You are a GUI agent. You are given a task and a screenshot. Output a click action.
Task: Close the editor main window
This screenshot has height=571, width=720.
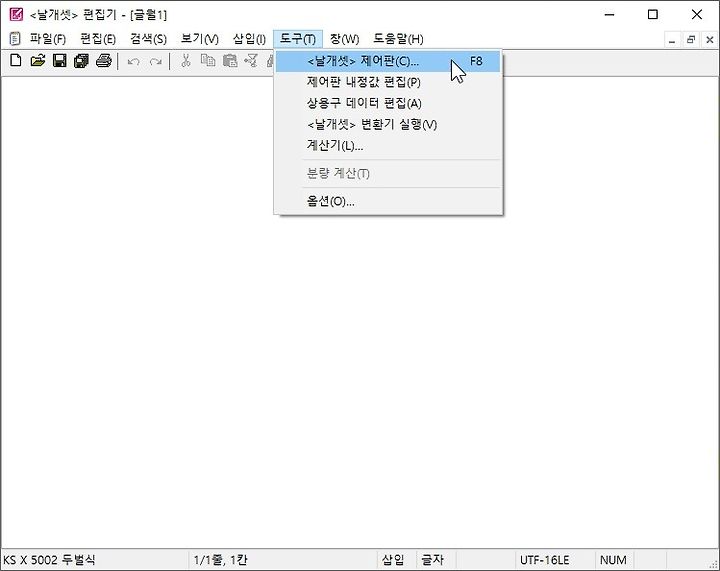click(696, 15)
